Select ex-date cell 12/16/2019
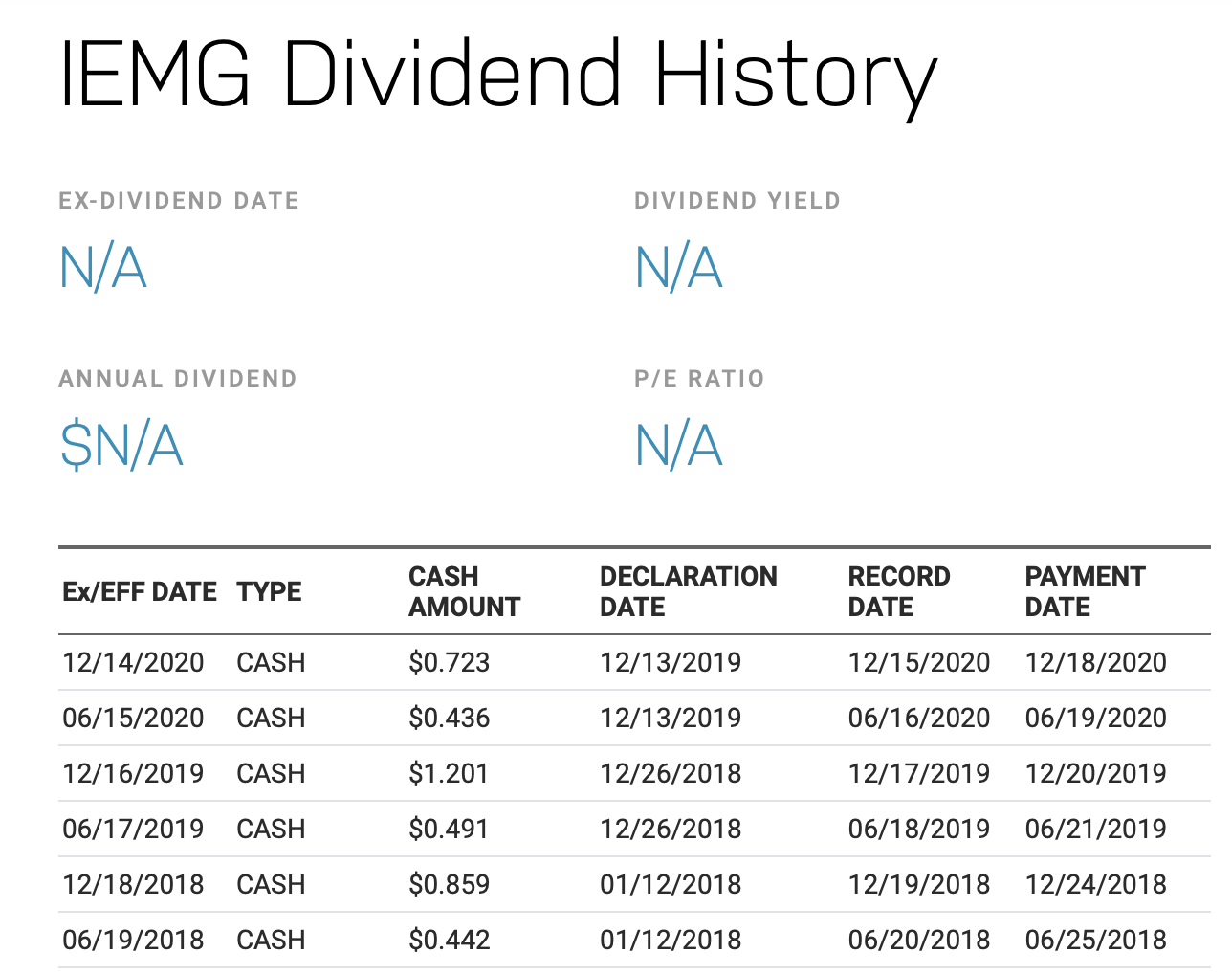This screenshot has width=1232, height=974. coord(133,773)
